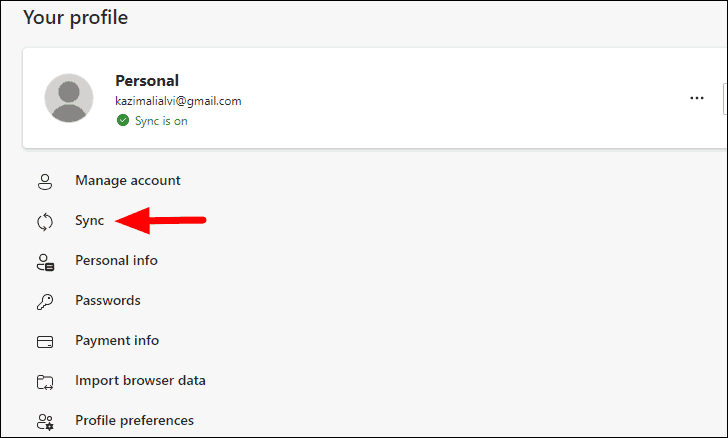Click the Import browser data folder icon

pyautogui.click(x=45, y=382)
